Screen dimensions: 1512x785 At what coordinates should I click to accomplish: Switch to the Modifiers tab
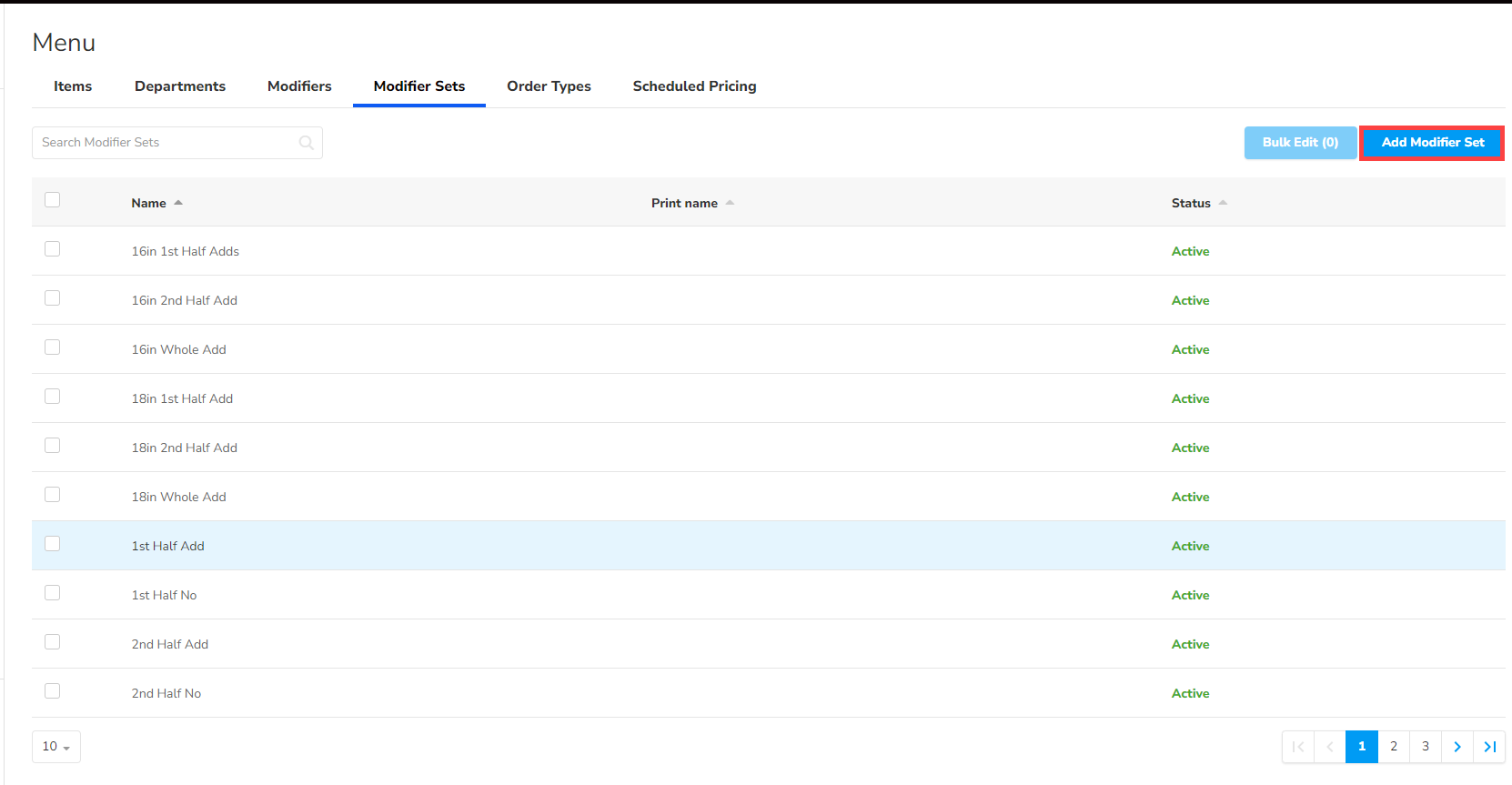[x=299, y=86]
